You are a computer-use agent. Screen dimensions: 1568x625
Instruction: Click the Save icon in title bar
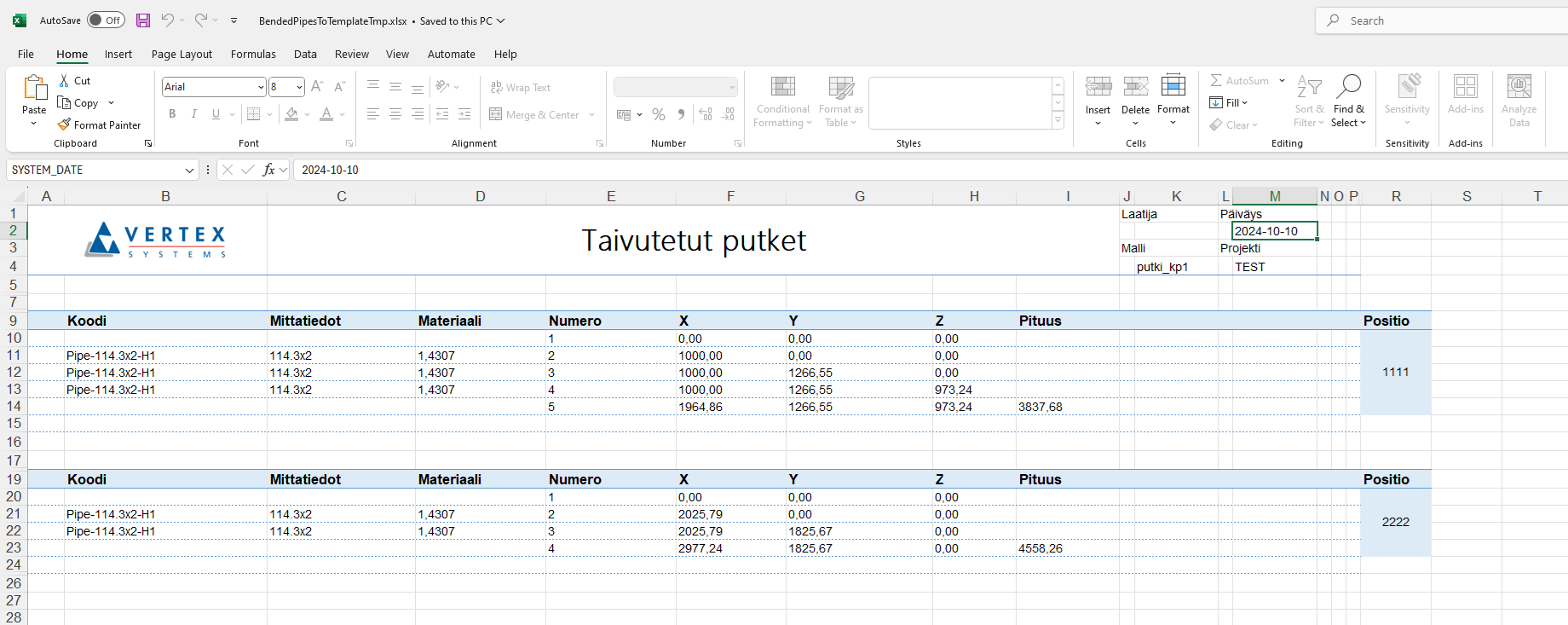143,20
